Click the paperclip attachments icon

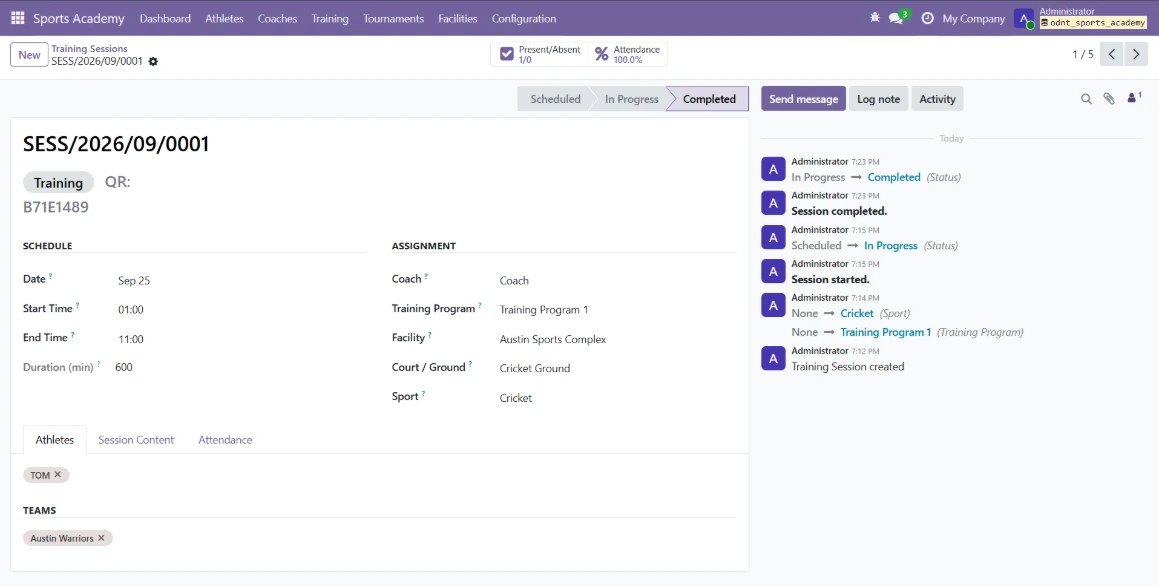(1109, 98)
